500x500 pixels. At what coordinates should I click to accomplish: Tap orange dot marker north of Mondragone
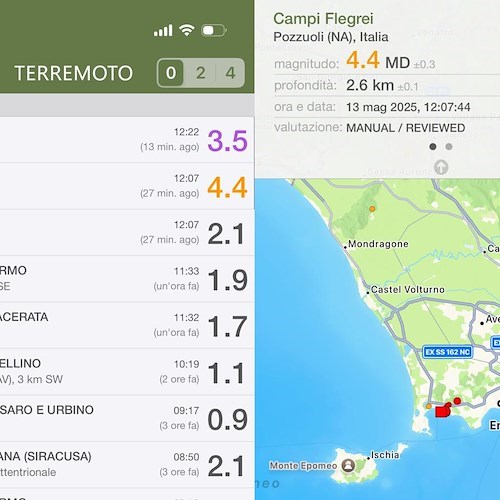372,209
